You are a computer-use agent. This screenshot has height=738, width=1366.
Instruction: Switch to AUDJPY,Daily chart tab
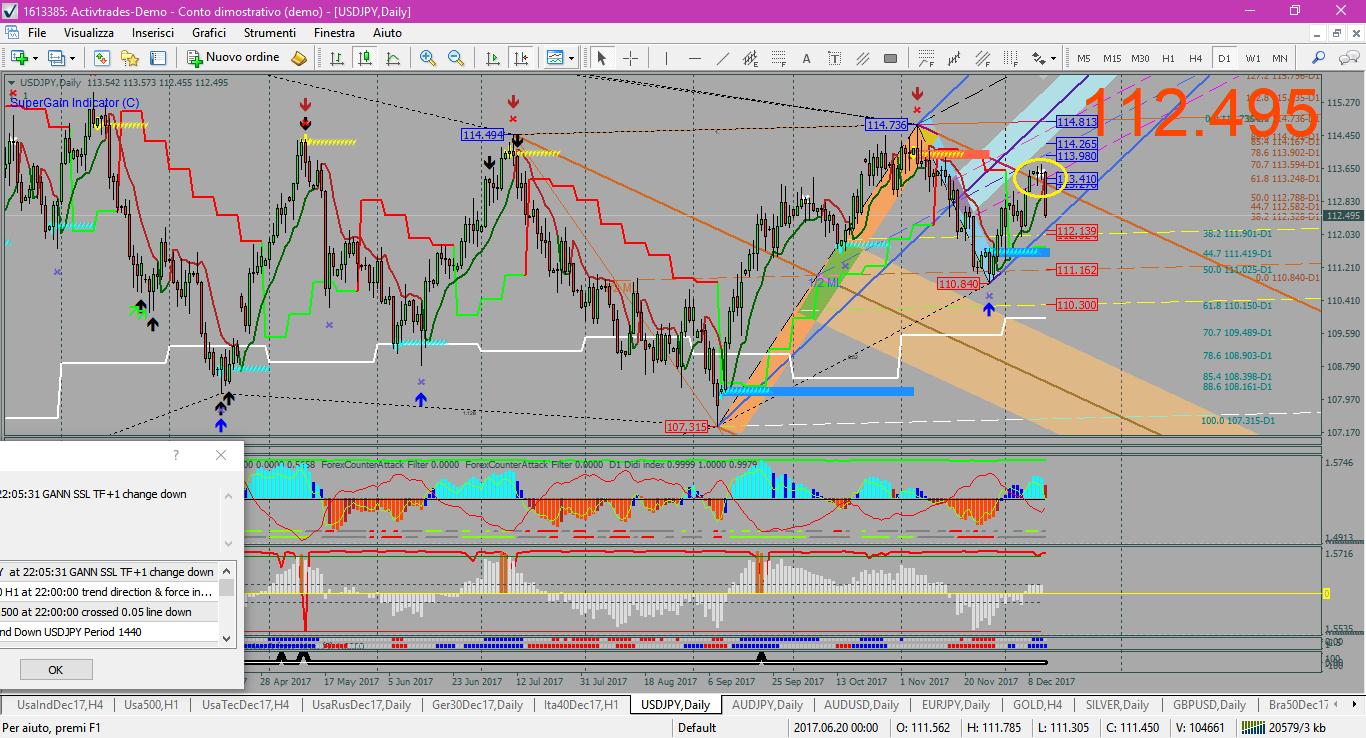point(767,705)
